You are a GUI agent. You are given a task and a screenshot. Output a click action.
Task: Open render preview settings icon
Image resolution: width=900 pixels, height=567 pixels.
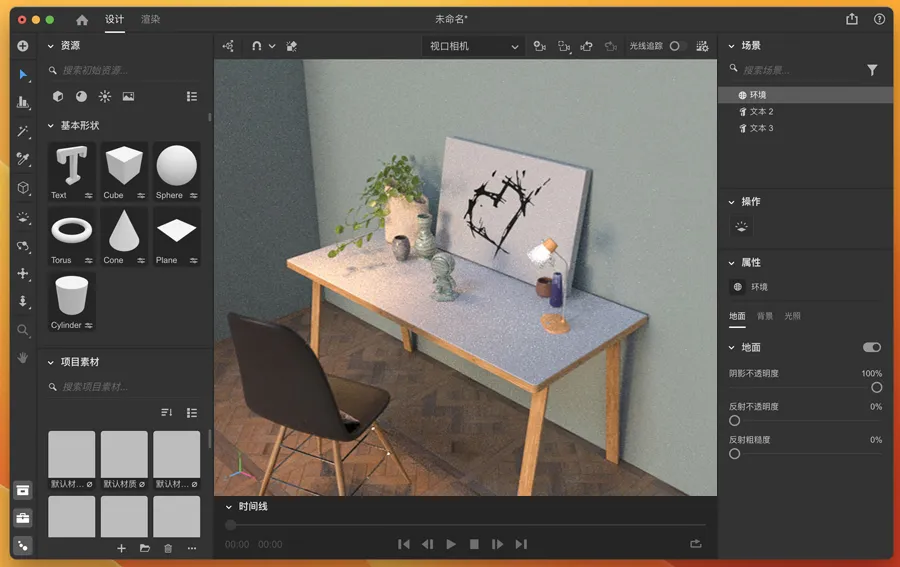[702, 46]
